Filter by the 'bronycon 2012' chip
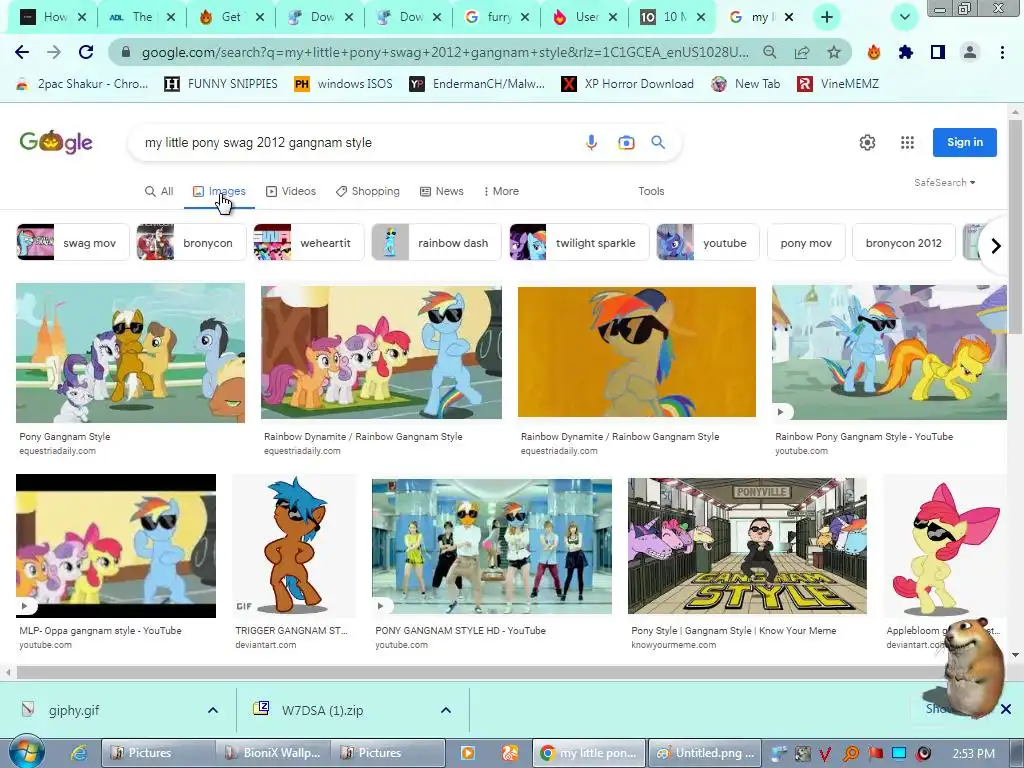The height and width of the screenshot is (768, 1024). (904, 242)
